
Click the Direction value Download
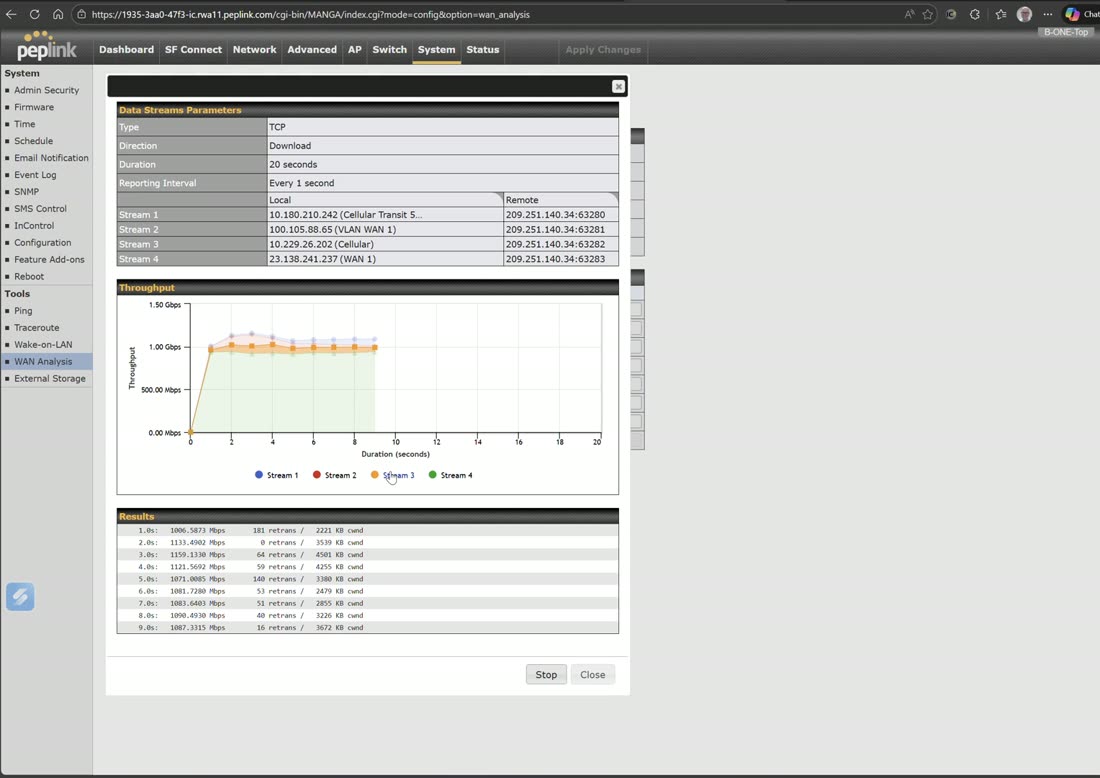[x=290, y=146]
